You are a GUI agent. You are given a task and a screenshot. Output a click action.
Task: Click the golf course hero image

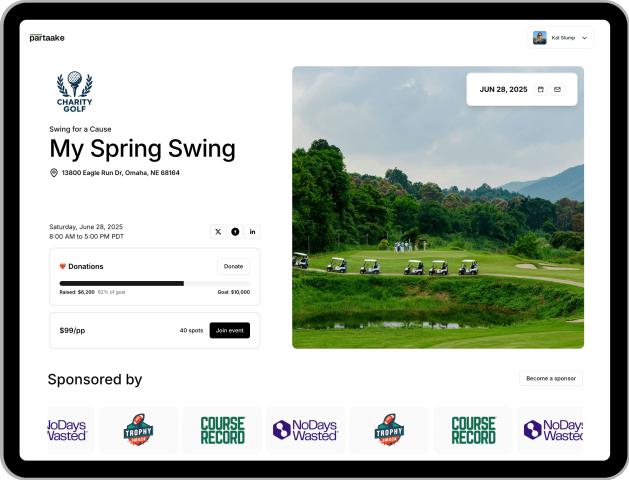438,207
